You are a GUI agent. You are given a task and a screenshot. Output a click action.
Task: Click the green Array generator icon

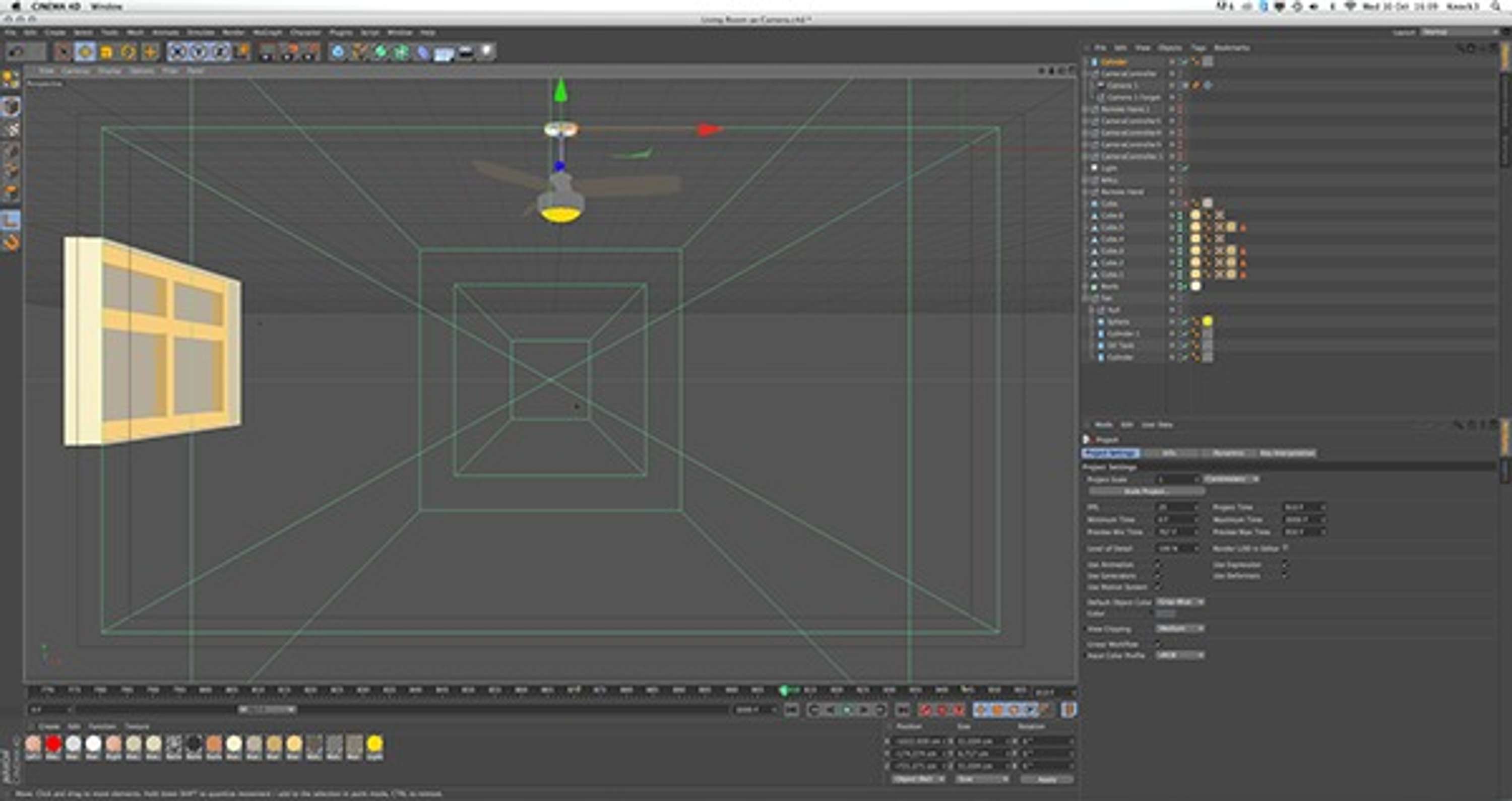(402, 52)
